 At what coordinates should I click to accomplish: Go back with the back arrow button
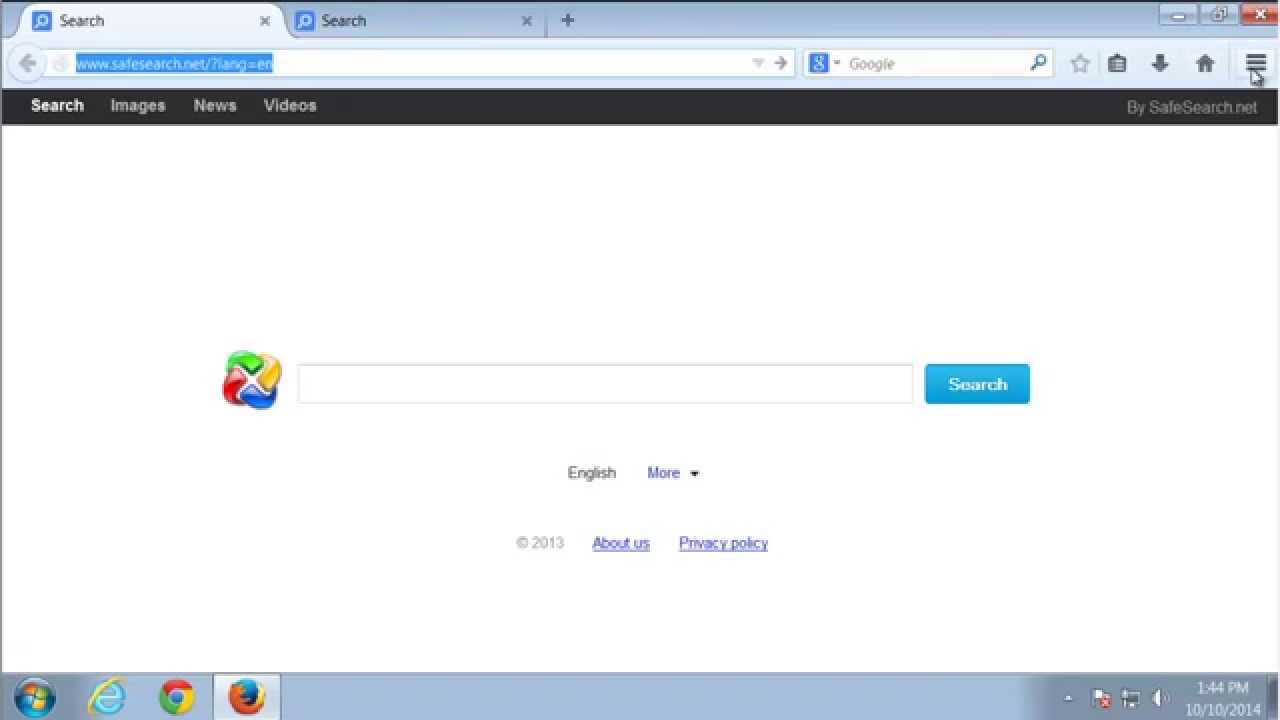click(28, 63)
